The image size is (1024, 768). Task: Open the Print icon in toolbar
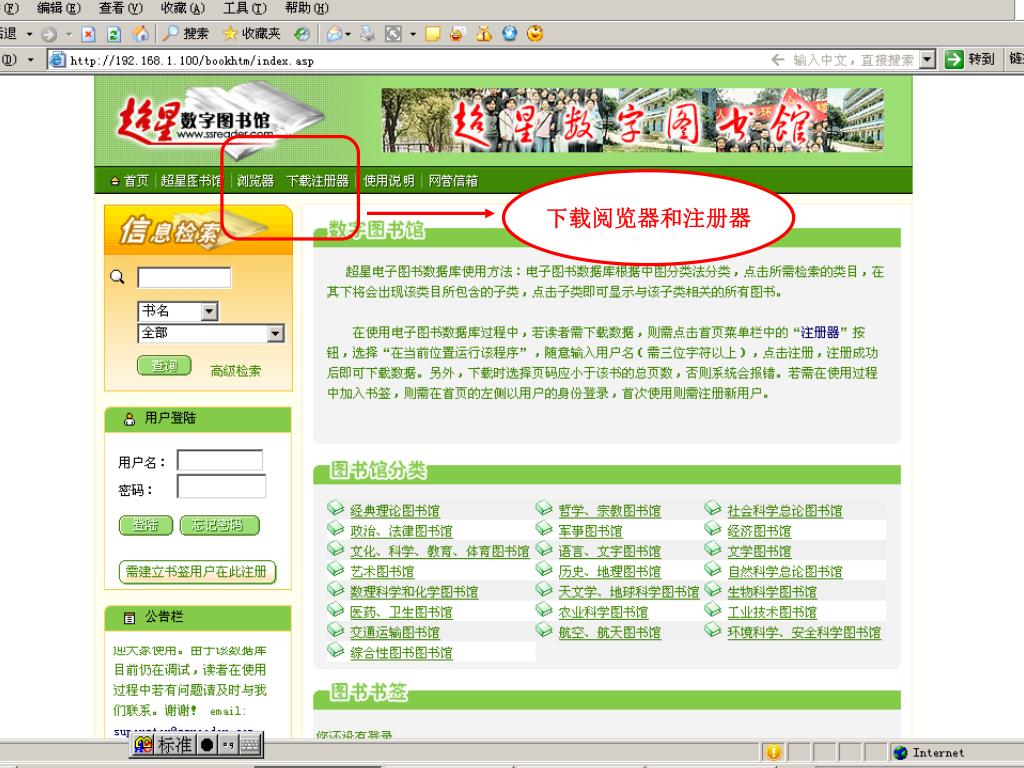(x=367, y=34)
